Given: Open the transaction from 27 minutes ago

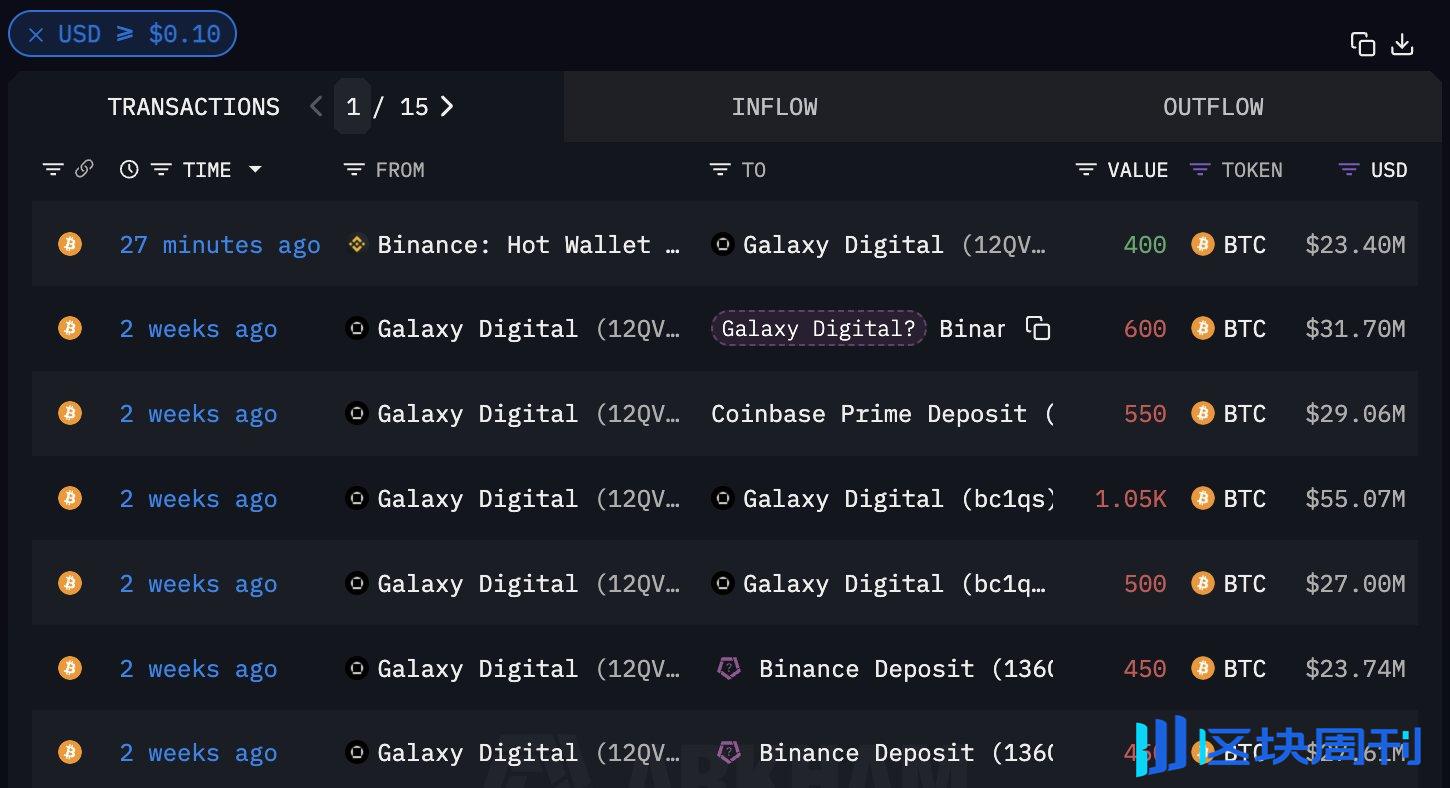Looking at the screenshot, I should click(x=220, y=244).
